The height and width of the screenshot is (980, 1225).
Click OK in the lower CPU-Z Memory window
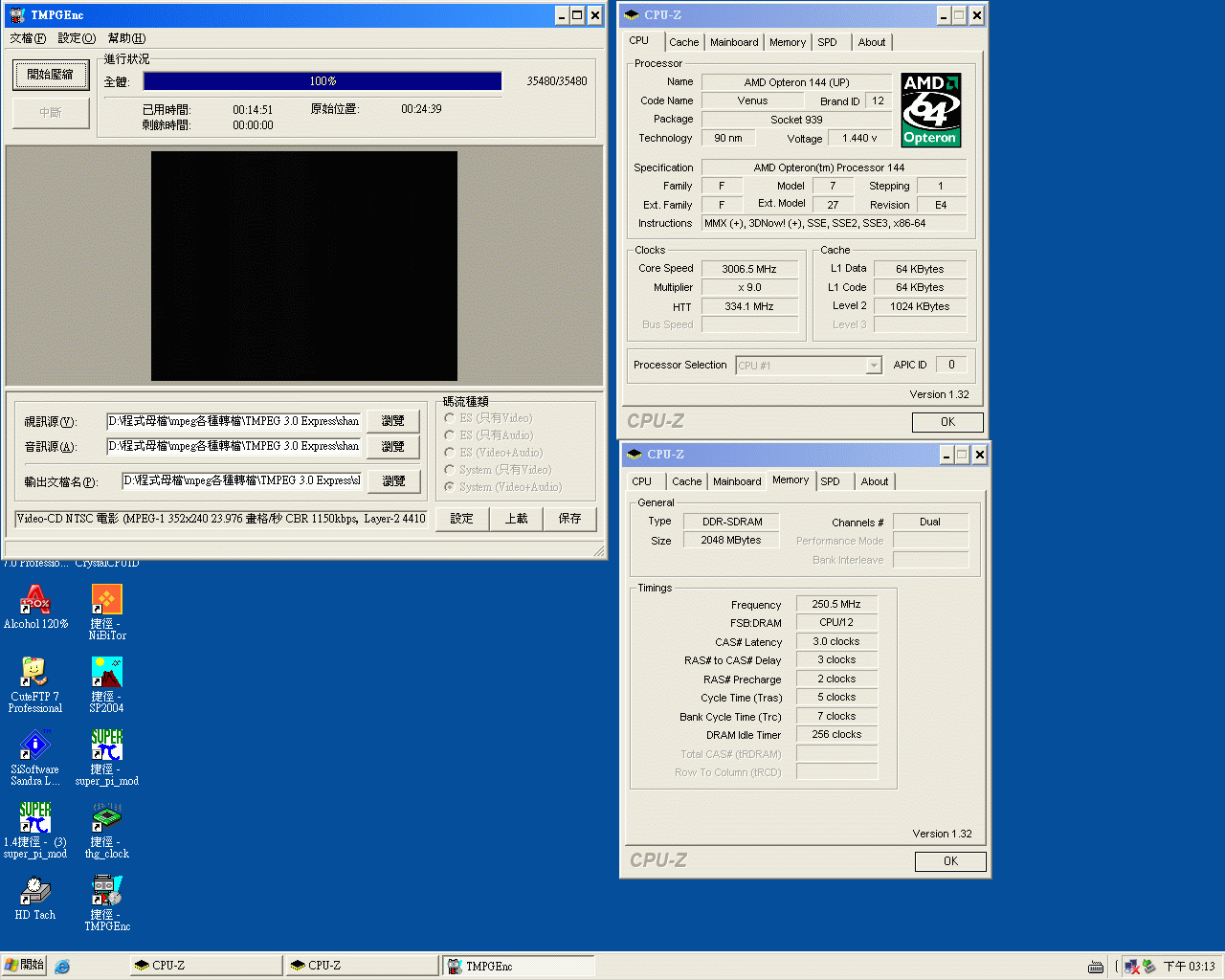click(950, 861)
